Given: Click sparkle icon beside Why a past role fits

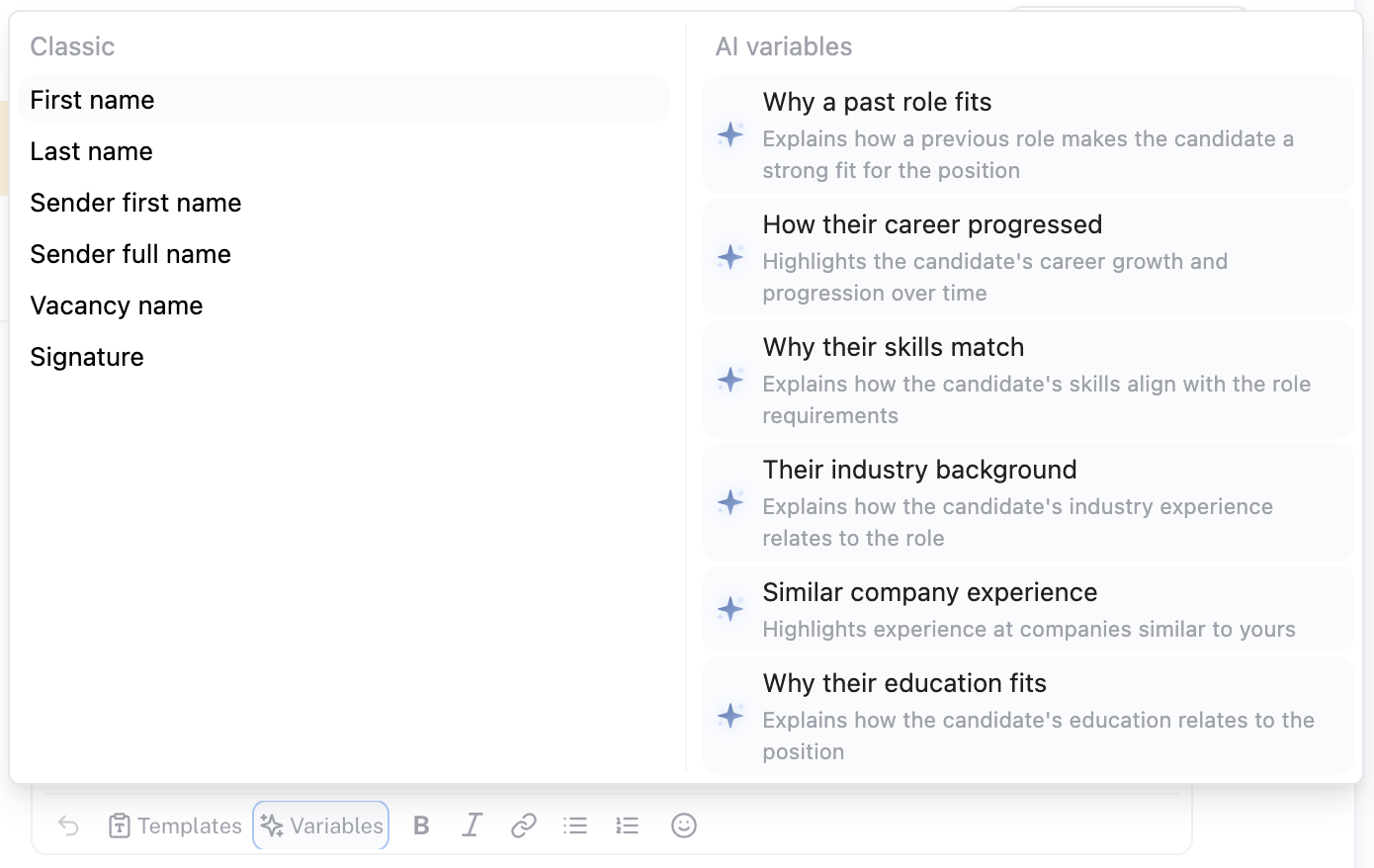Looking at the screenshot, I should (730, 135).
